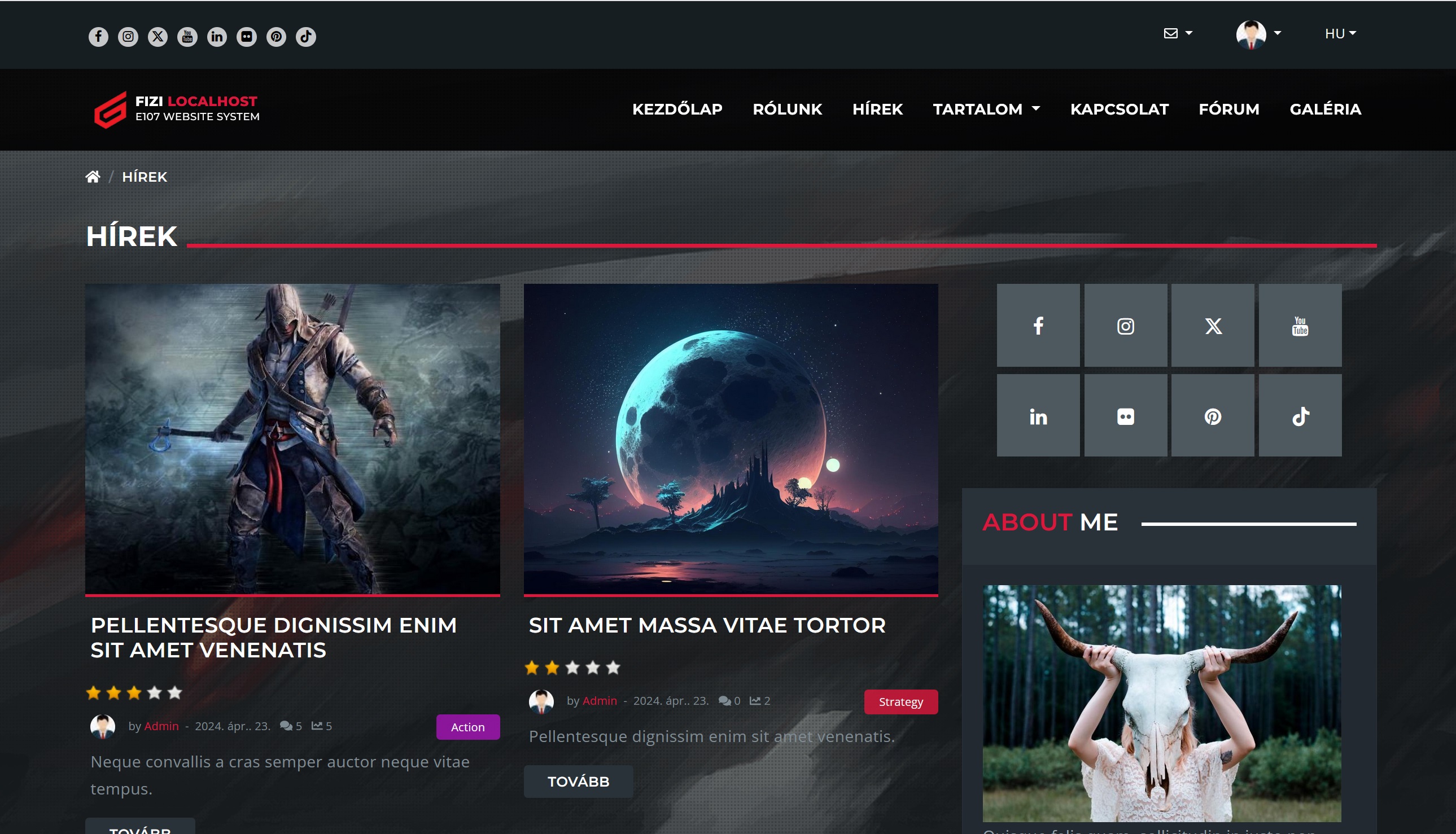Click the Facebook icon in top bar
1456x834 pixels.
(98, 37)
